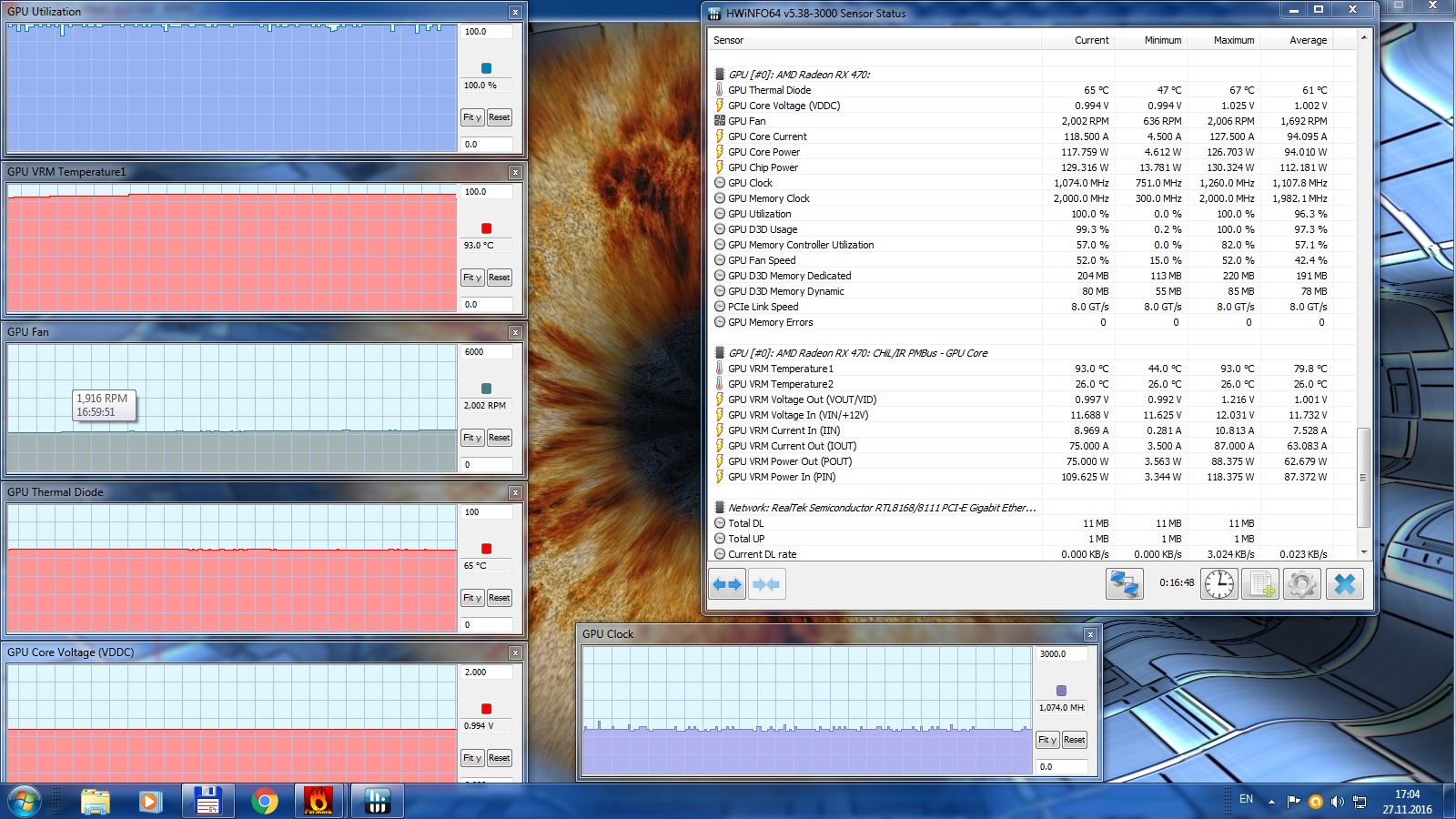Click the fan icon beside the GPU Fan row

coord(719,121)
